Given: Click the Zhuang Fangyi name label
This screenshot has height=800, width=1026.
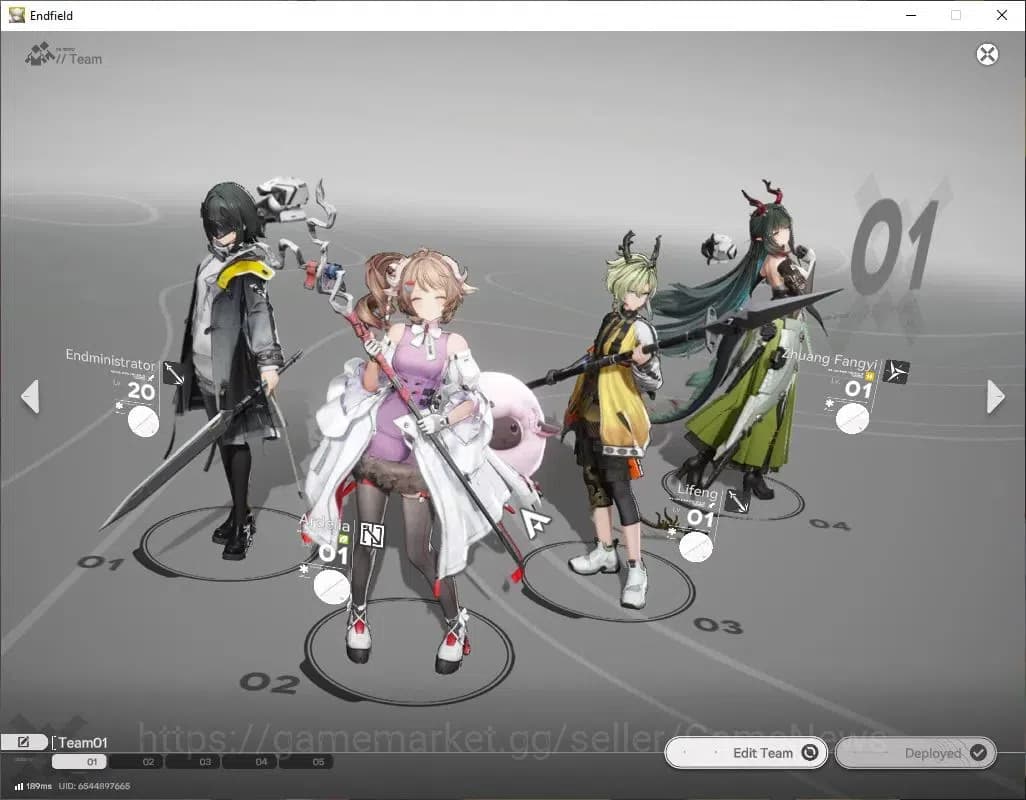Looking at the screenshot, I should [x=830, y=358].
